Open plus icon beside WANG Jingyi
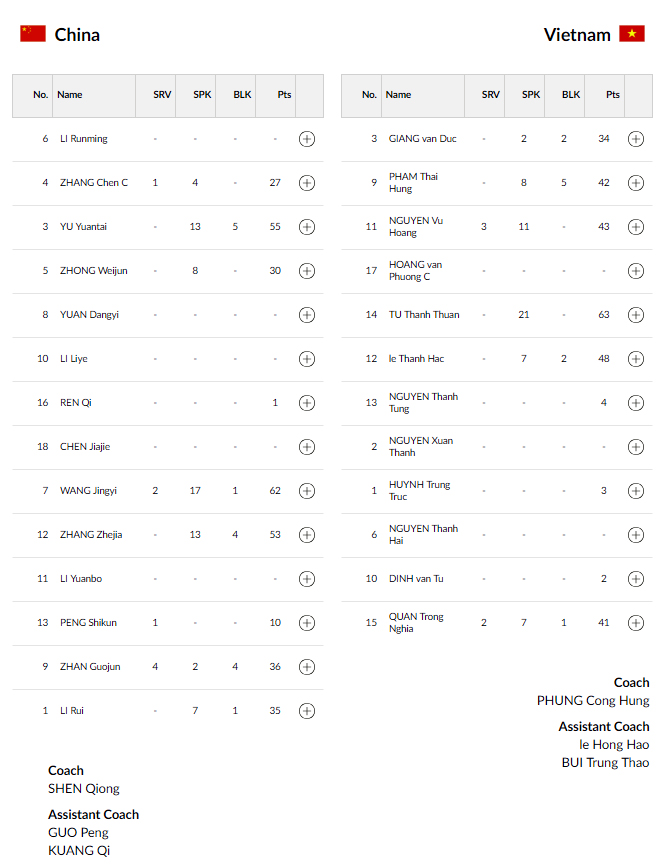The width and height of the screenshot is (667, 867). [307, 490]
